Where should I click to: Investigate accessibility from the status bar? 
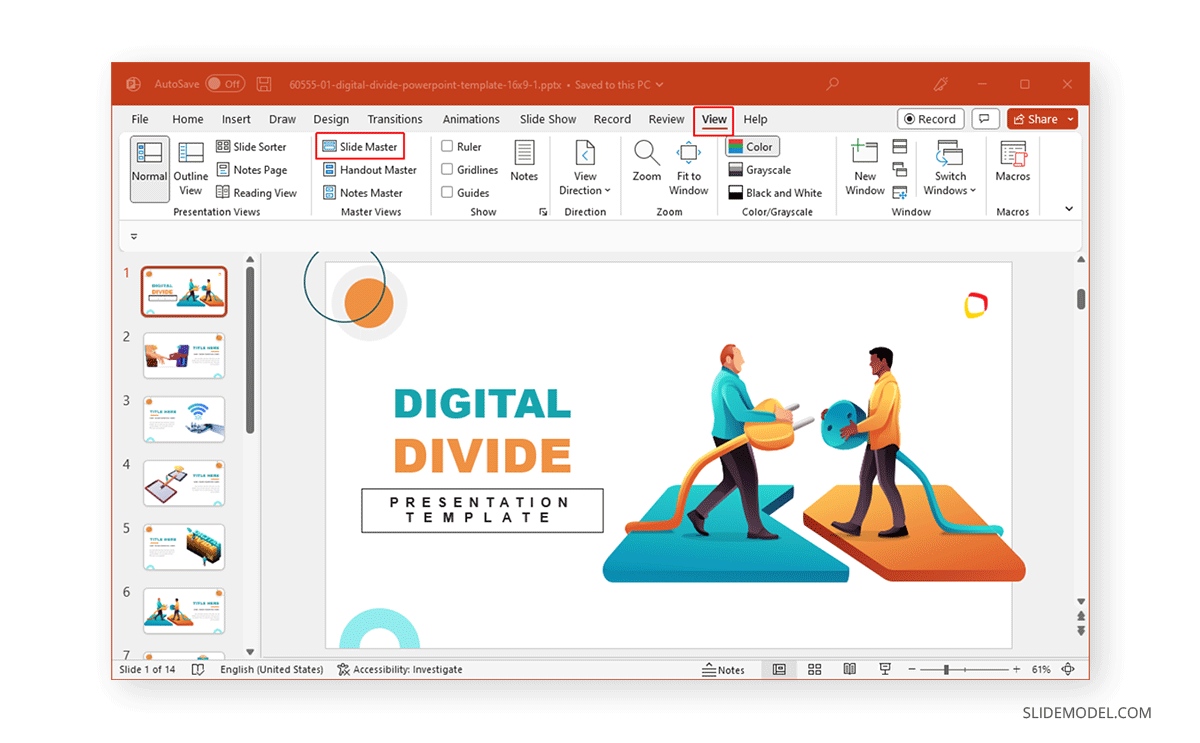tap(400, 669)
